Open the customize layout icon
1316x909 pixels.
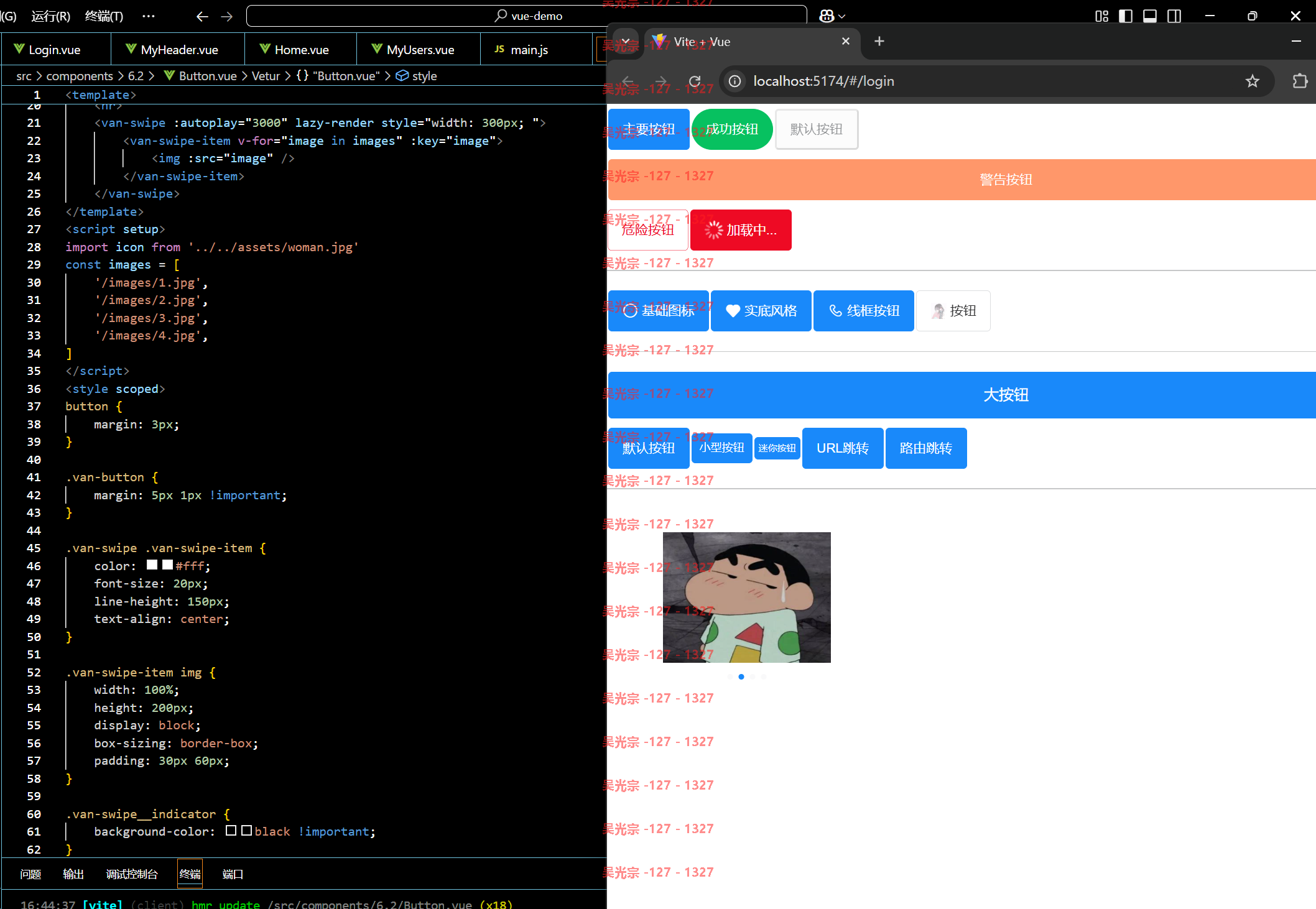point(1101,16)
